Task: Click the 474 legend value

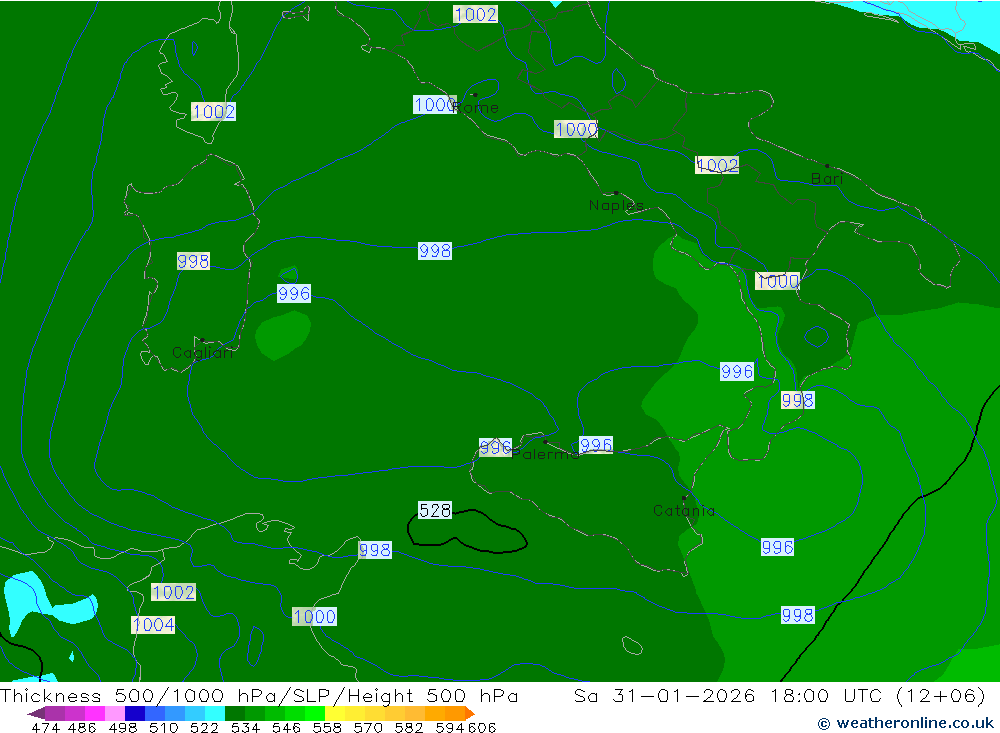Action: (45, 727)
